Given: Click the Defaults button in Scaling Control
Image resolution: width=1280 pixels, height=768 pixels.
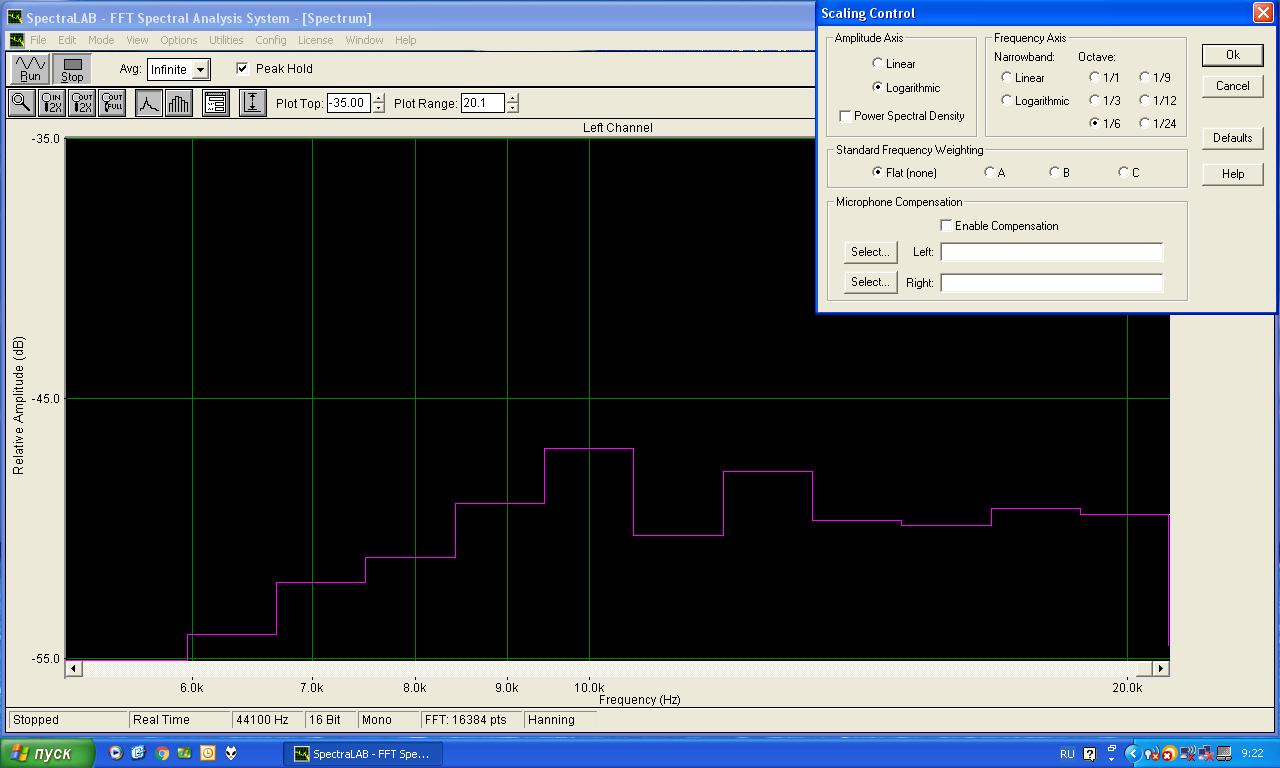Looking at the screenshot, I should 1232,138.
